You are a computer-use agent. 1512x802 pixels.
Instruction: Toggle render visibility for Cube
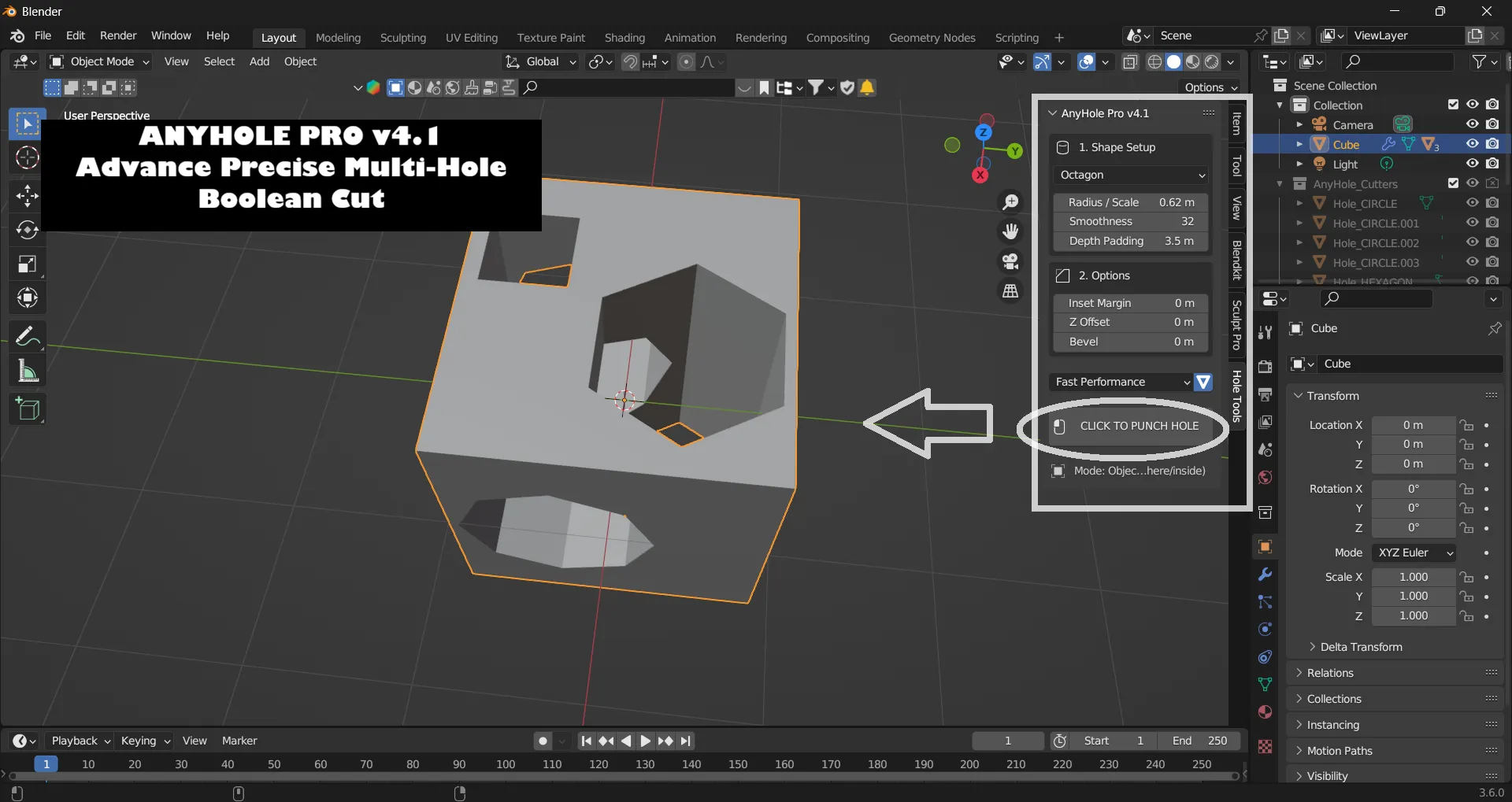point(1492,144)
